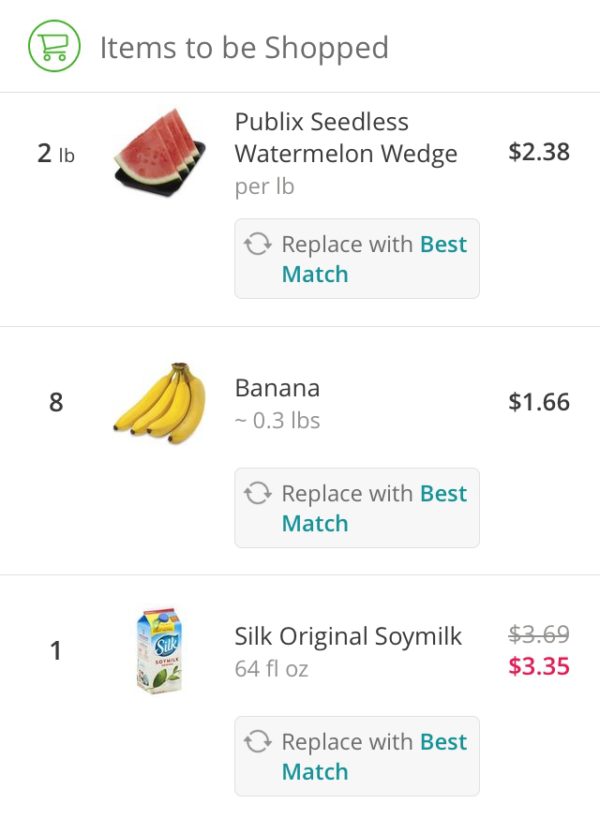The width and height of the screenshot is (600, 819).
Task: Click the refresh icon on the banana replace button
Action: point(260,493)
